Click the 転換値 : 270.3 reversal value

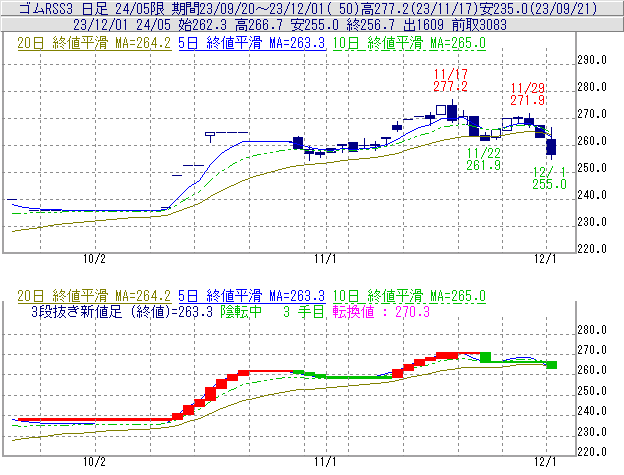[381, 311]
